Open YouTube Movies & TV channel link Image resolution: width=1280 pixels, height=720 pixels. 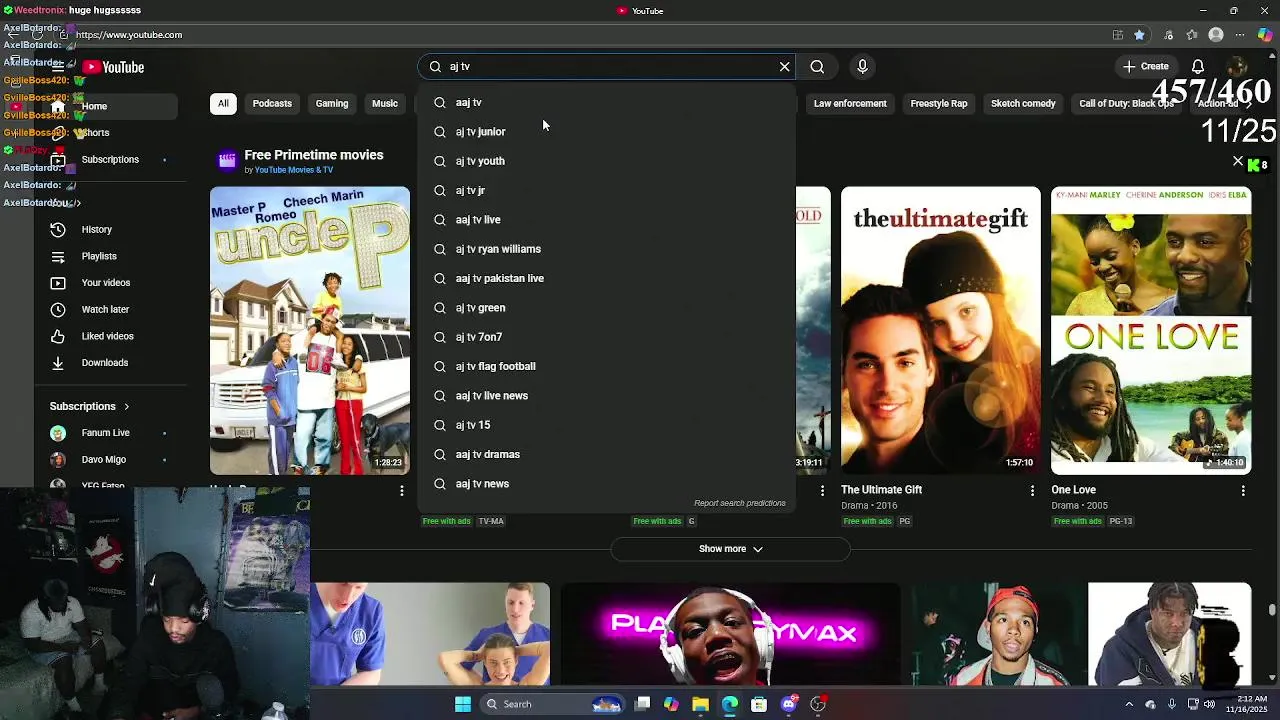(294, 170)
